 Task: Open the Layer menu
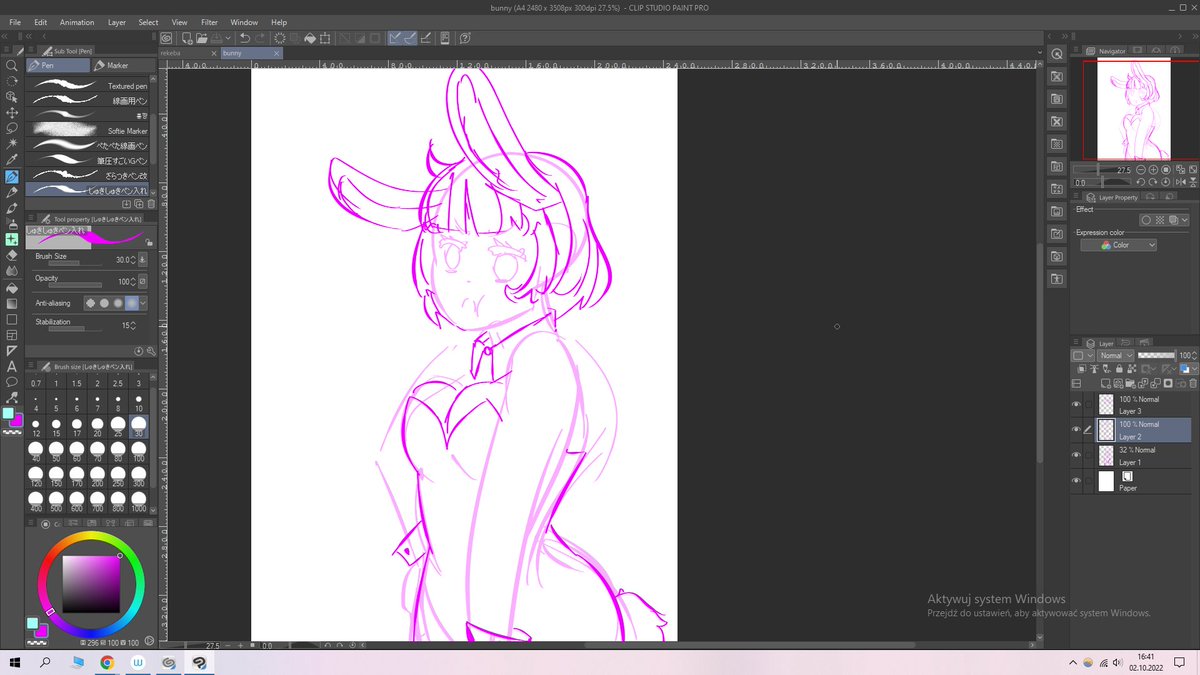tap(117, 22)
